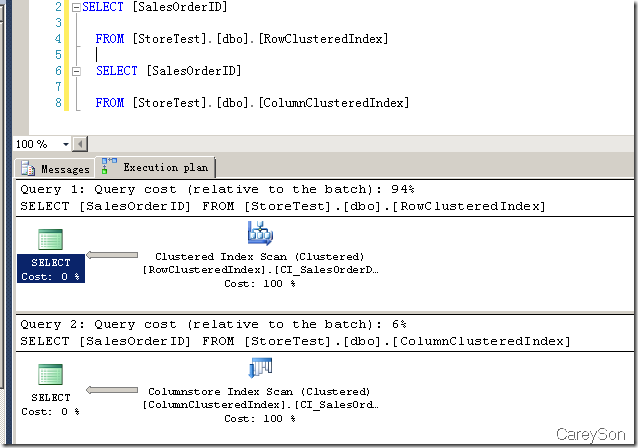638x448 pixels.
Task: Collapse the second SELECT statement on line 6
Action: point(76,71)
